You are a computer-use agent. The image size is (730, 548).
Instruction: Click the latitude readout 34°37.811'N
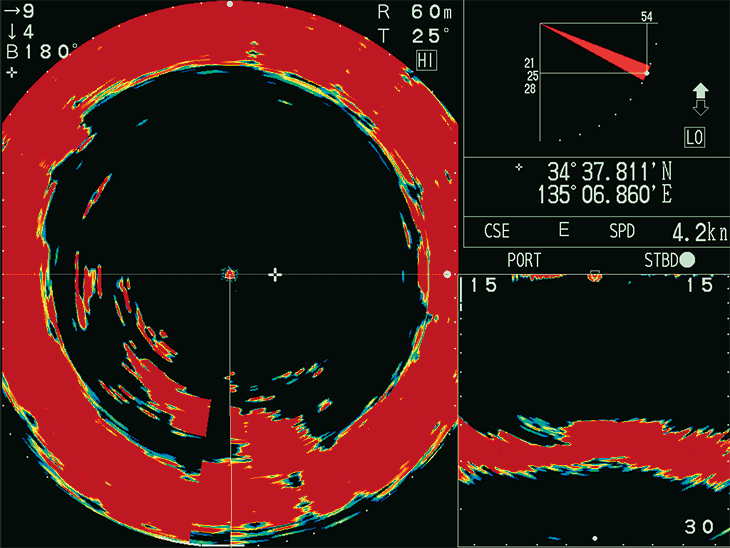tap(610, 172)
